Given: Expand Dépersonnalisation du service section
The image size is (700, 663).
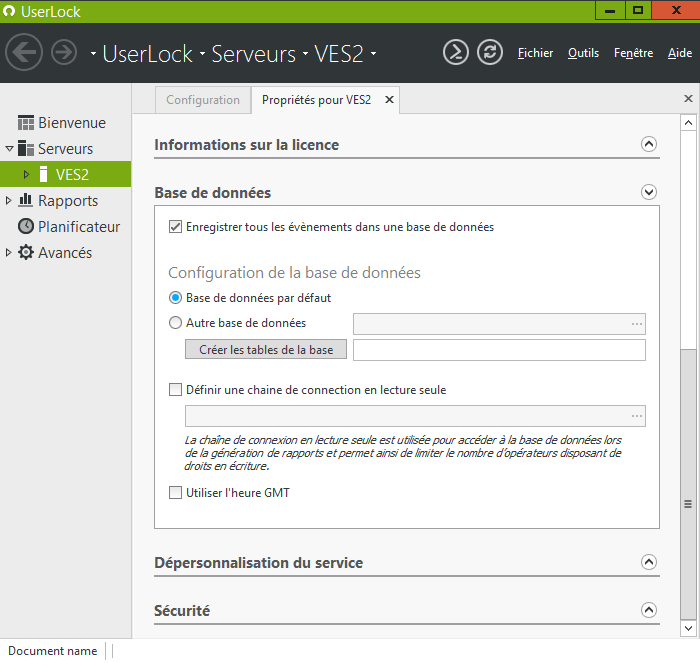Looking at the screenshot, I should (649, 562).
